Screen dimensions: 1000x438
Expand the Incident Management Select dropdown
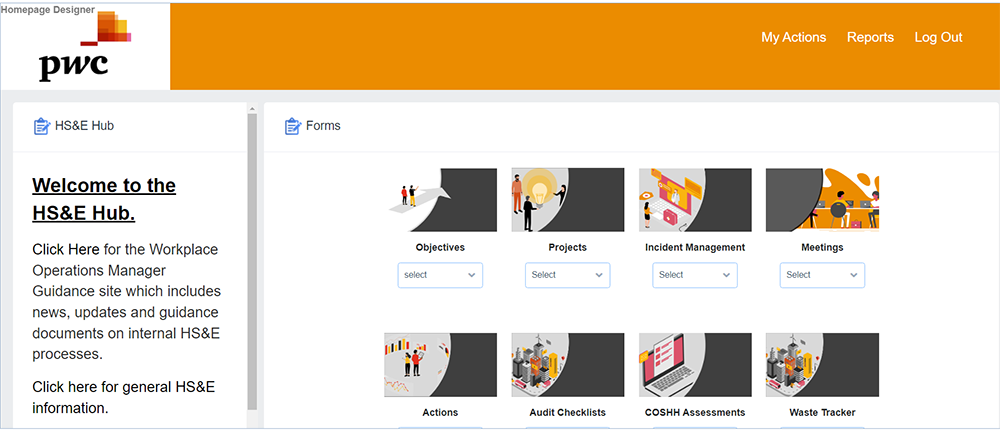coord(695,275)
